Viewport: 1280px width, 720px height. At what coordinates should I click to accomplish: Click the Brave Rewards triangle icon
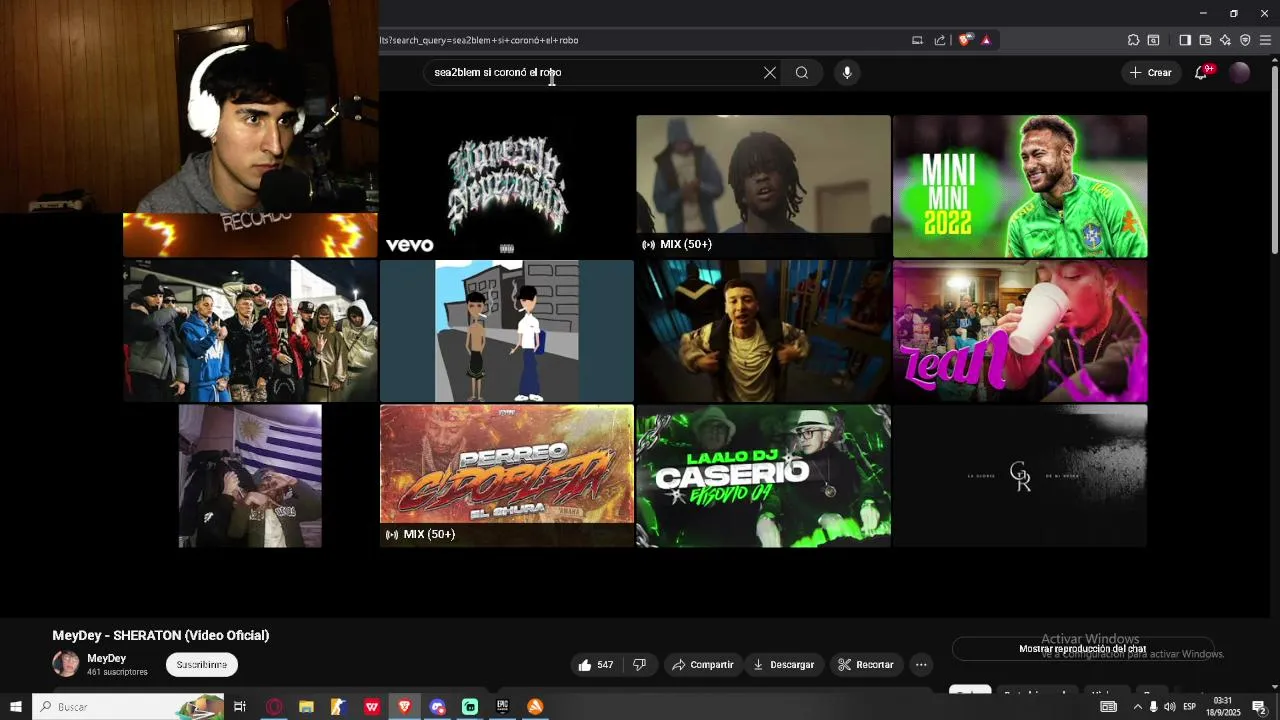986,40
